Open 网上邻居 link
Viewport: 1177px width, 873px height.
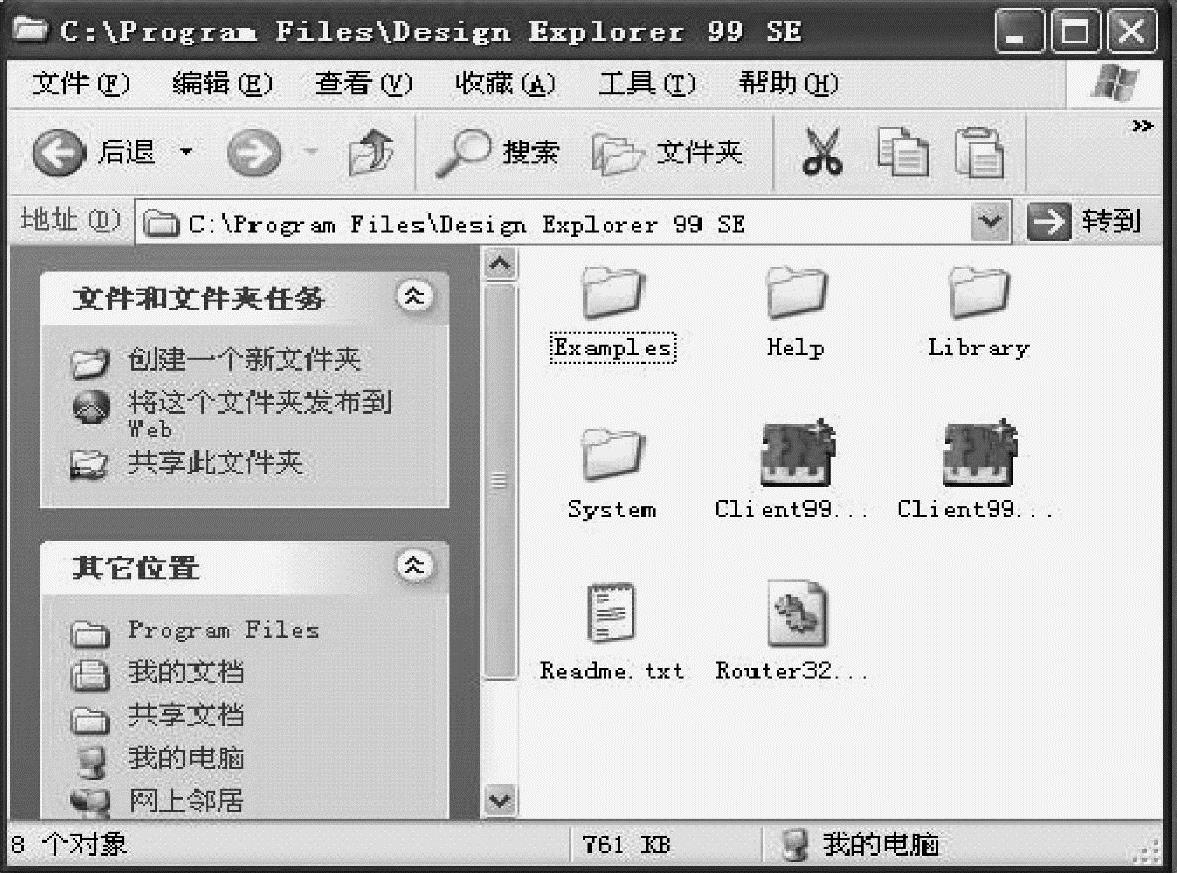185,801
